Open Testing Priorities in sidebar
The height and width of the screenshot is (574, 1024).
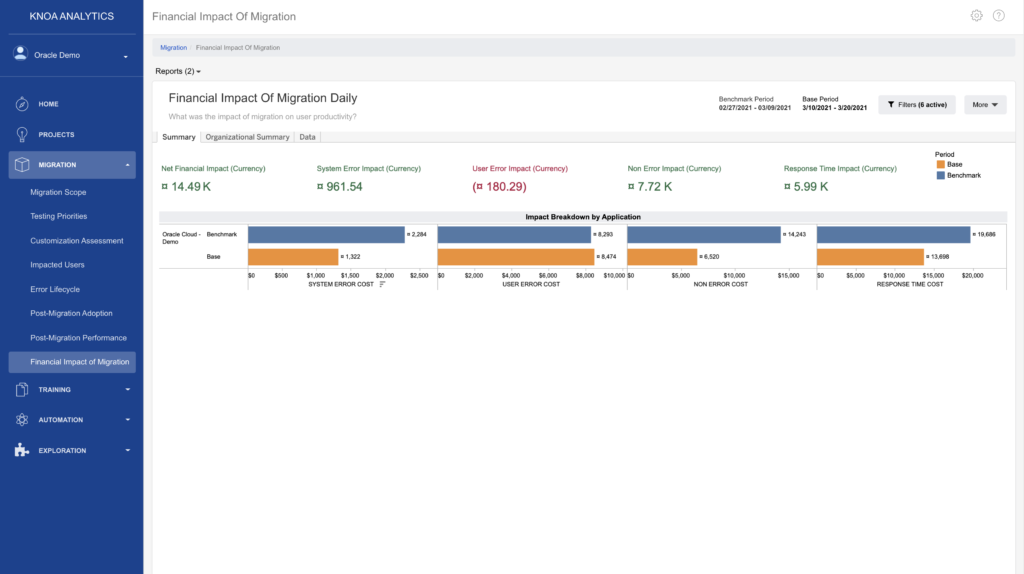(x=58, y=216)
